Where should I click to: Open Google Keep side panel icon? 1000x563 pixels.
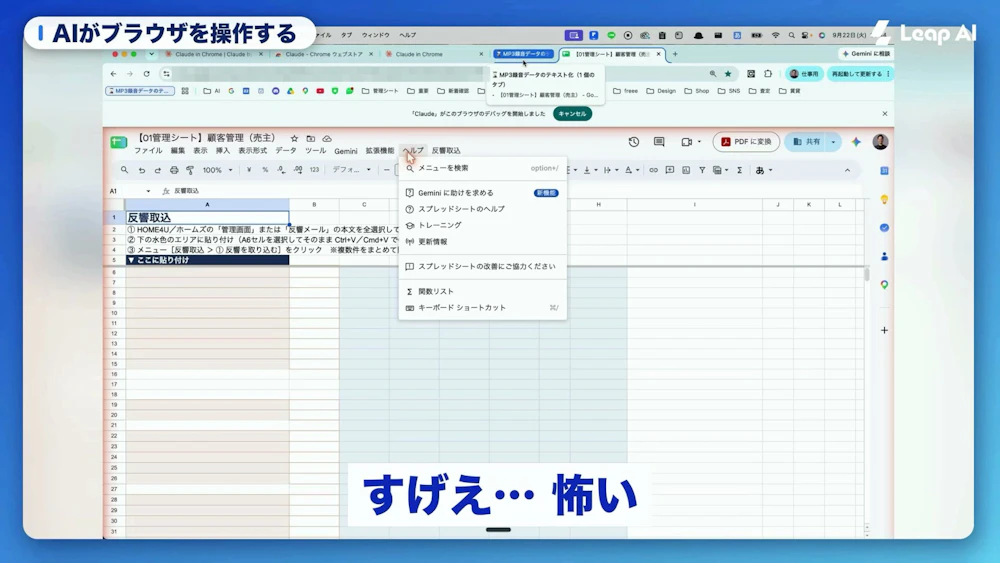(x=884, y=200)
